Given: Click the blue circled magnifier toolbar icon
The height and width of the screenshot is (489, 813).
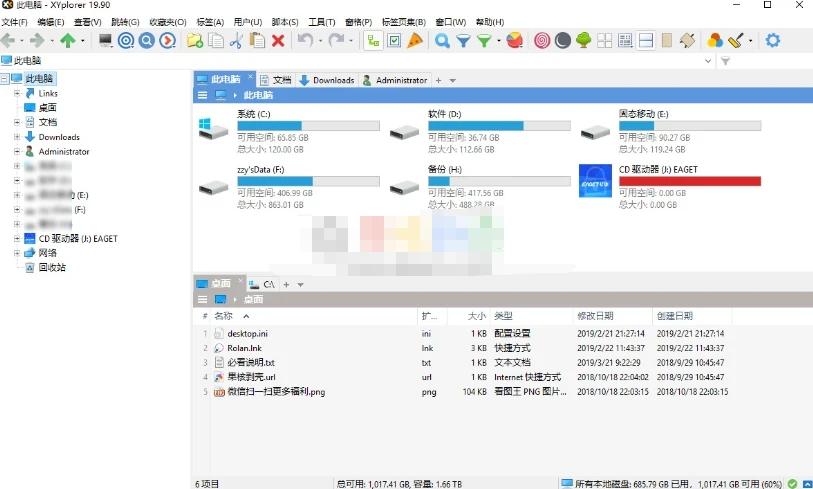Looking at the screenshot, I should click(x=147, y=40).
